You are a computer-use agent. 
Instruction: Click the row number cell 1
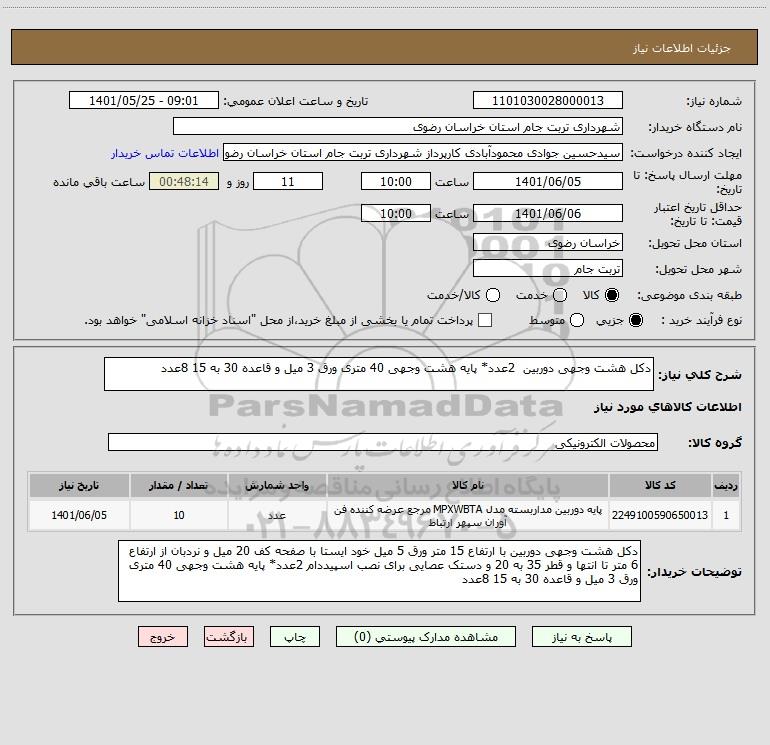point(726,515)
